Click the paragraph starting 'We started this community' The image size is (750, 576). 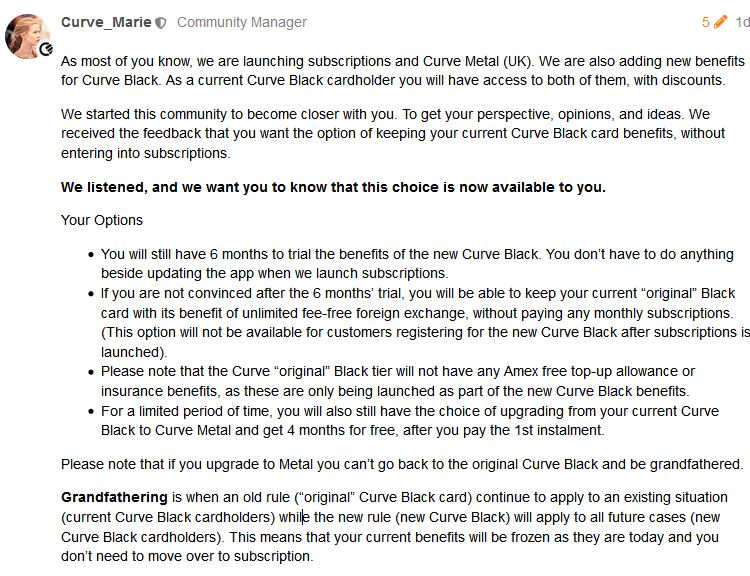393,133
